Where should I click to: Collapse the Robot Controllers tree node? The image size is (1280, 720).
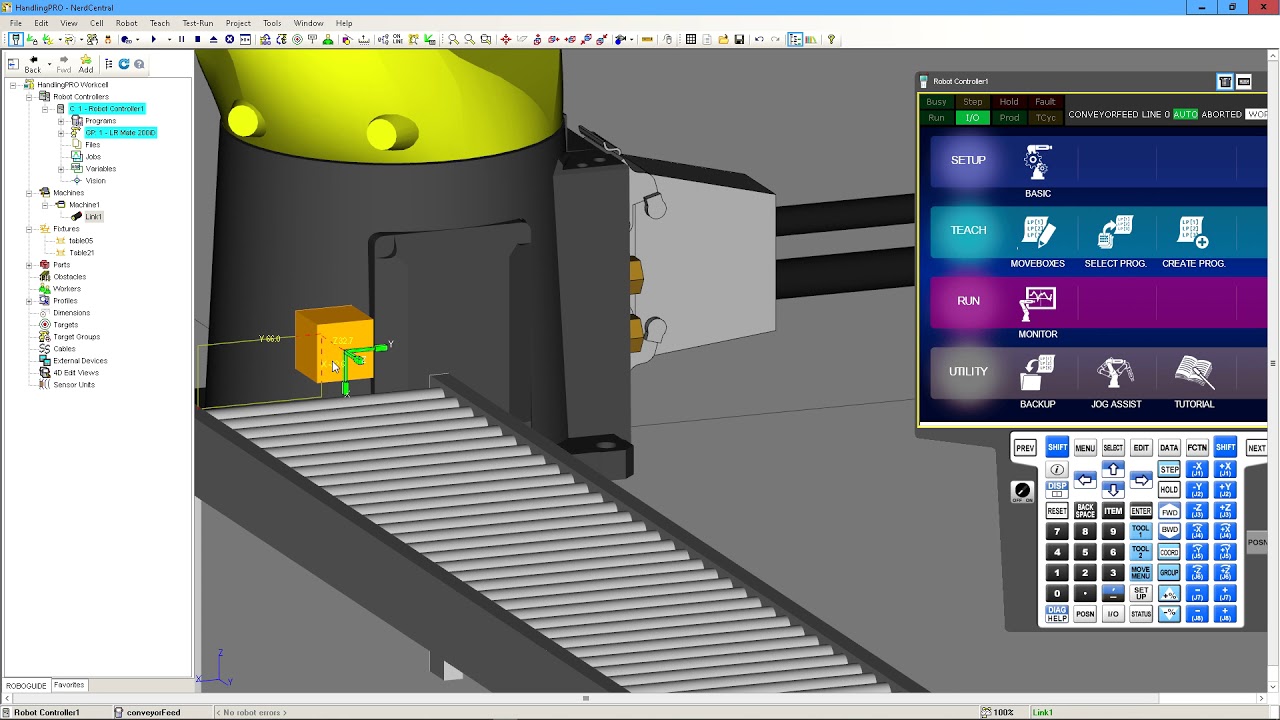click(x=29, y=97)
